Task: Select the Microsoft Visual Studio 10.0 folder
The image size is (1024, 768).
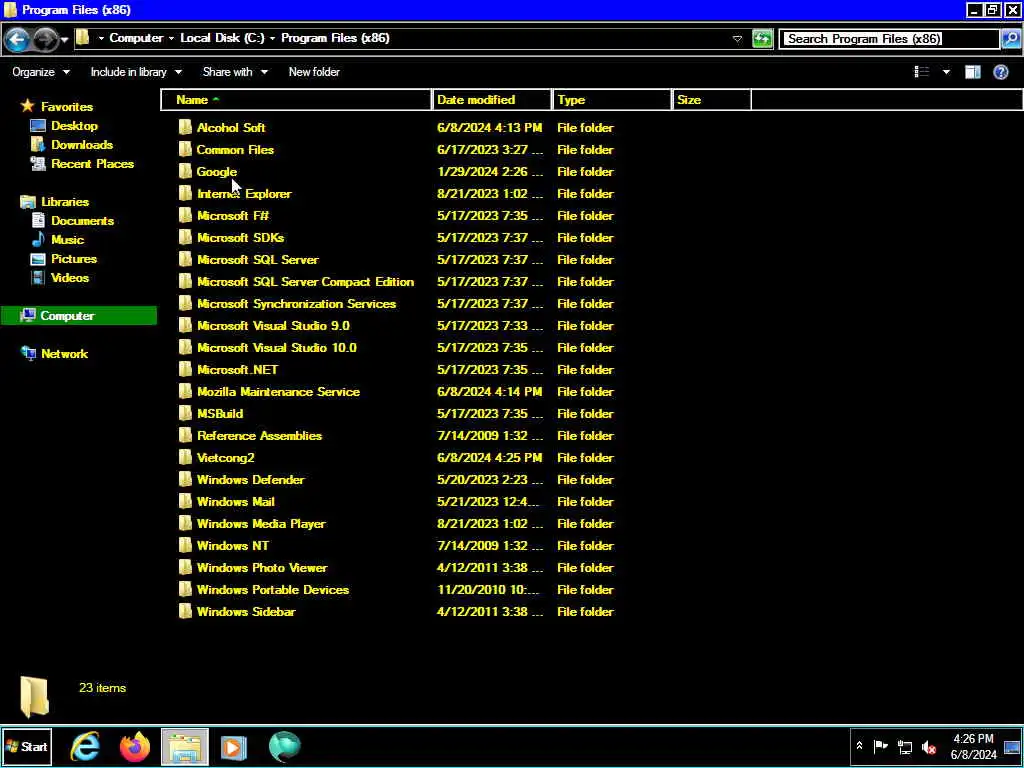Action: [277, 347]
